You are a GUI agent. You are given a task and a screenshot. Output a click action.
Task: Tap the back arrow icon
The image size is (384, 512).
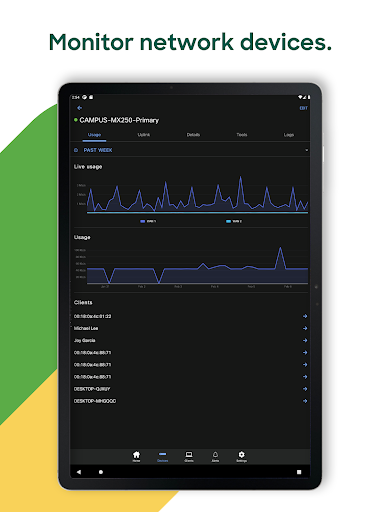click(x=79, y=108)
